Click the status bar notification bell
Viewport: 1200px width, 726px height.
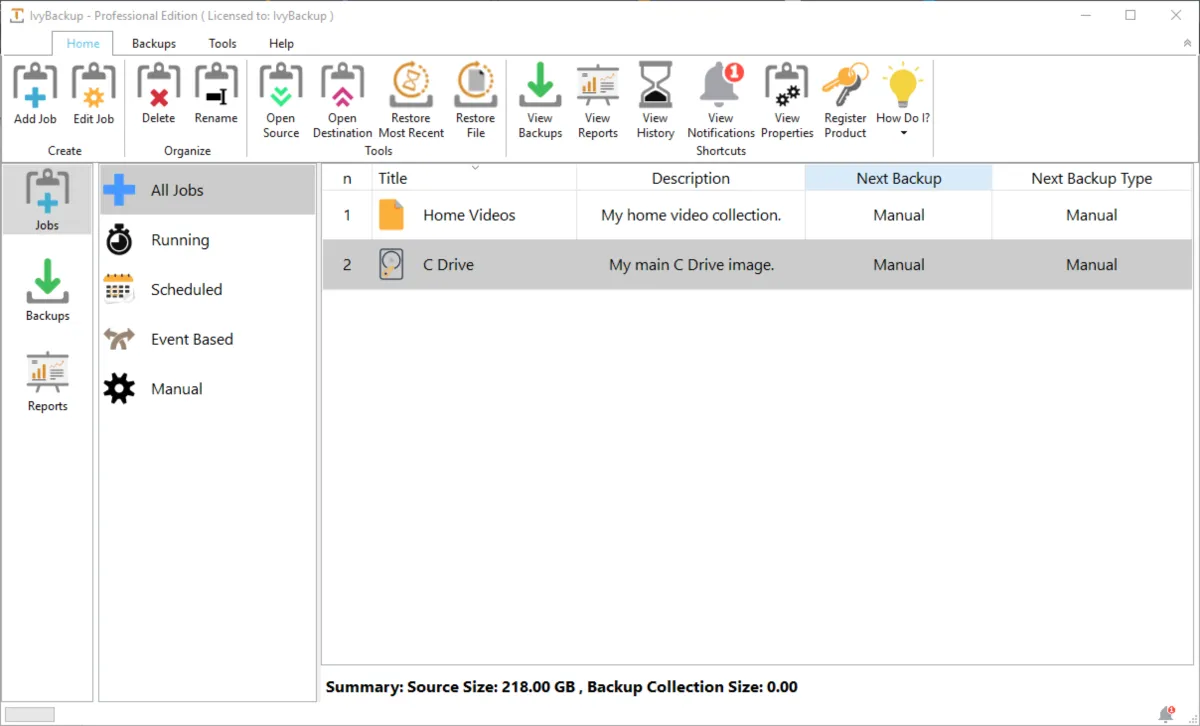[1166, 714]
